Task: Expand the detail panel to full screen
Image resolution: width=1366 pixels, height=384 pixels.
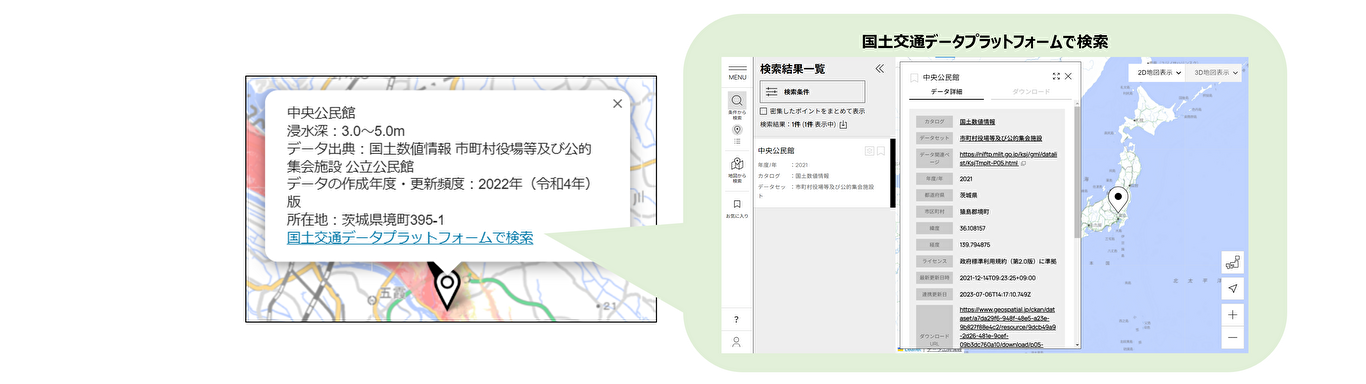Action: tap(1056, 76)
